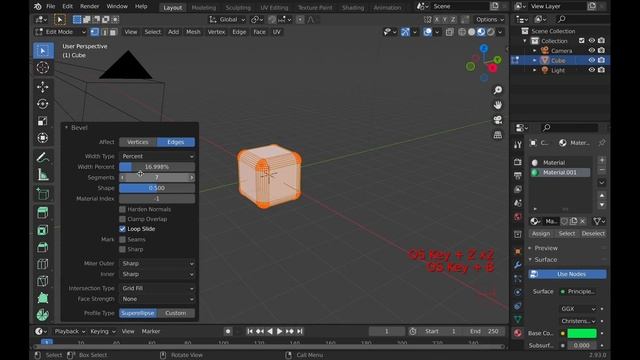The width and height of the screenshot is (640, 360).
Task: Open Miter Inner dropdown
Action: coord(157,274)
